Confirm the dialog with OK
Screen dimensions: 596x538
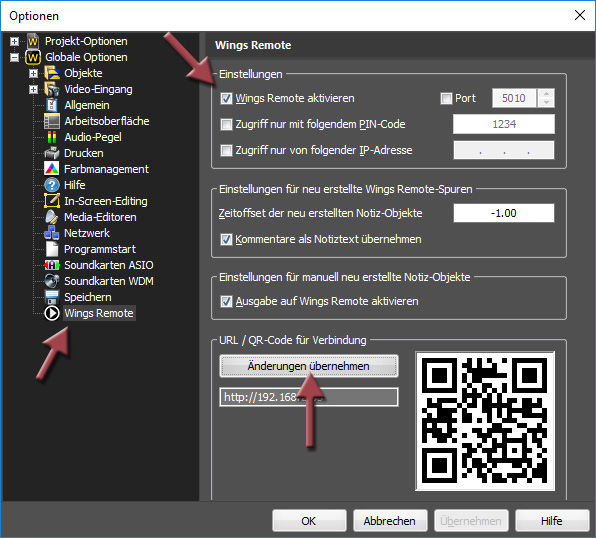(x=309, y=521)
